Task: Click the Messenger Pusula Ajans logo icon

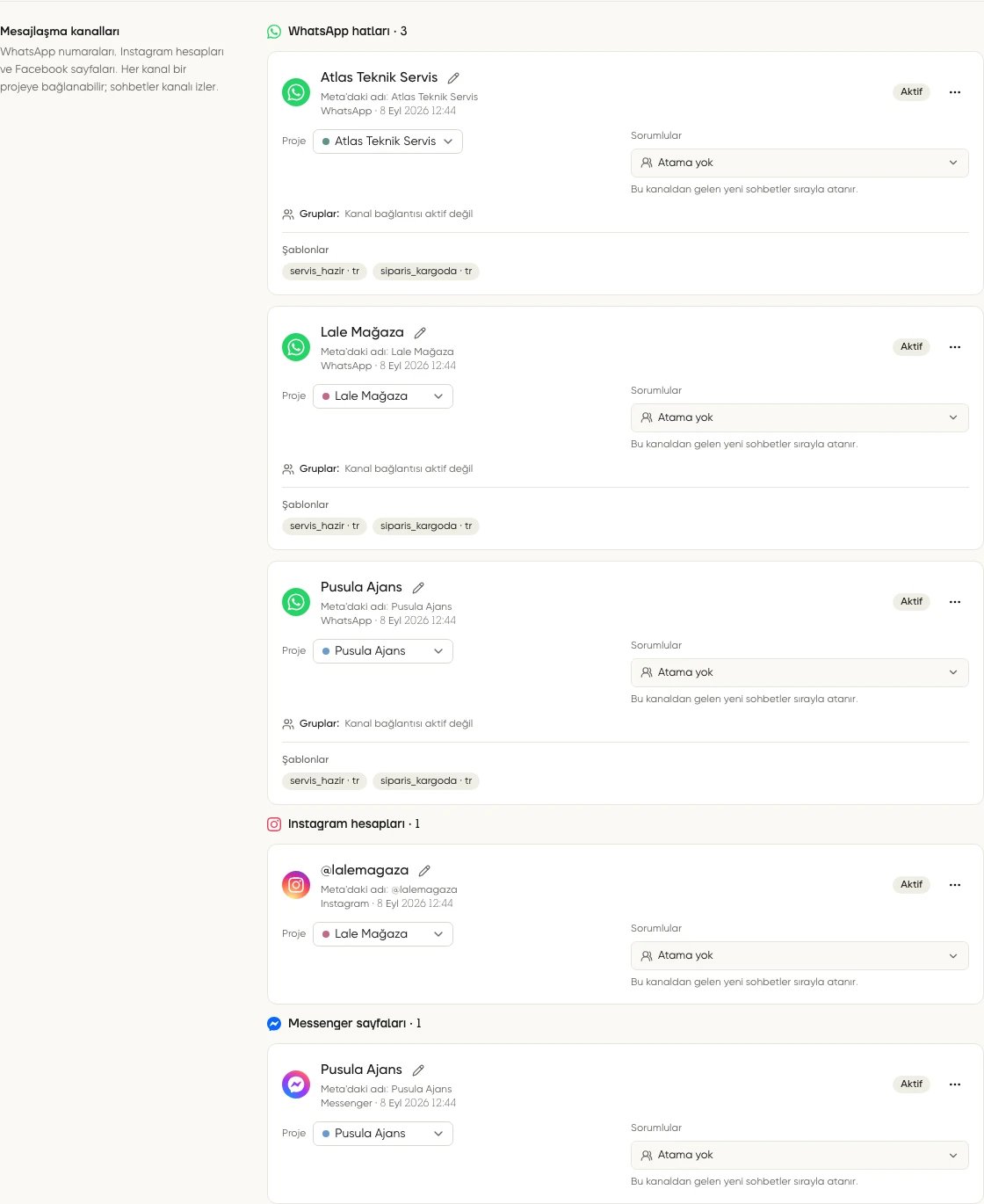Action: point(296,1084)
